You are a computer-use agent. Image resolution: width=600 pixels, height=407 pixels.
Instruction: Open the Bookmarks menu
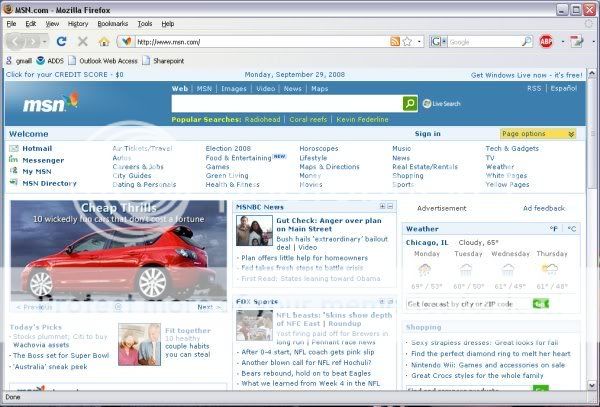click(112, 23)
